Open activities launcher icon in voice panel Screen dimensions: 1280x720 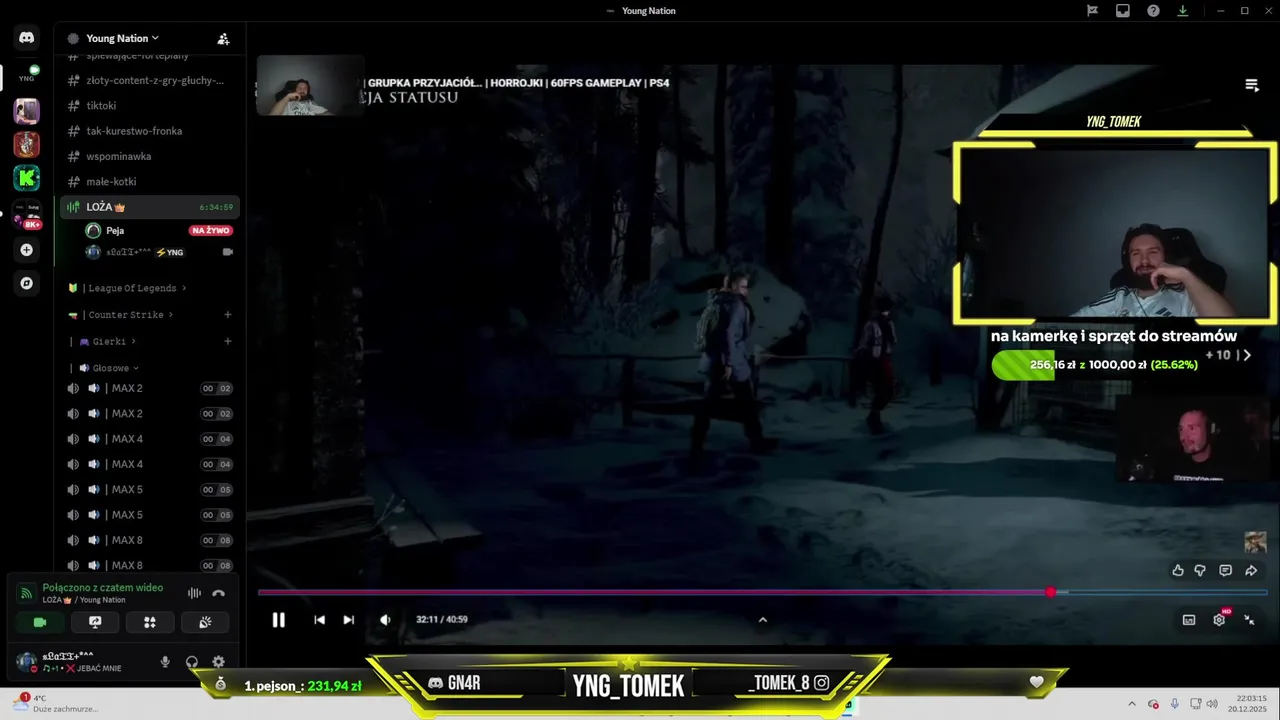click(x=150, y=622)
